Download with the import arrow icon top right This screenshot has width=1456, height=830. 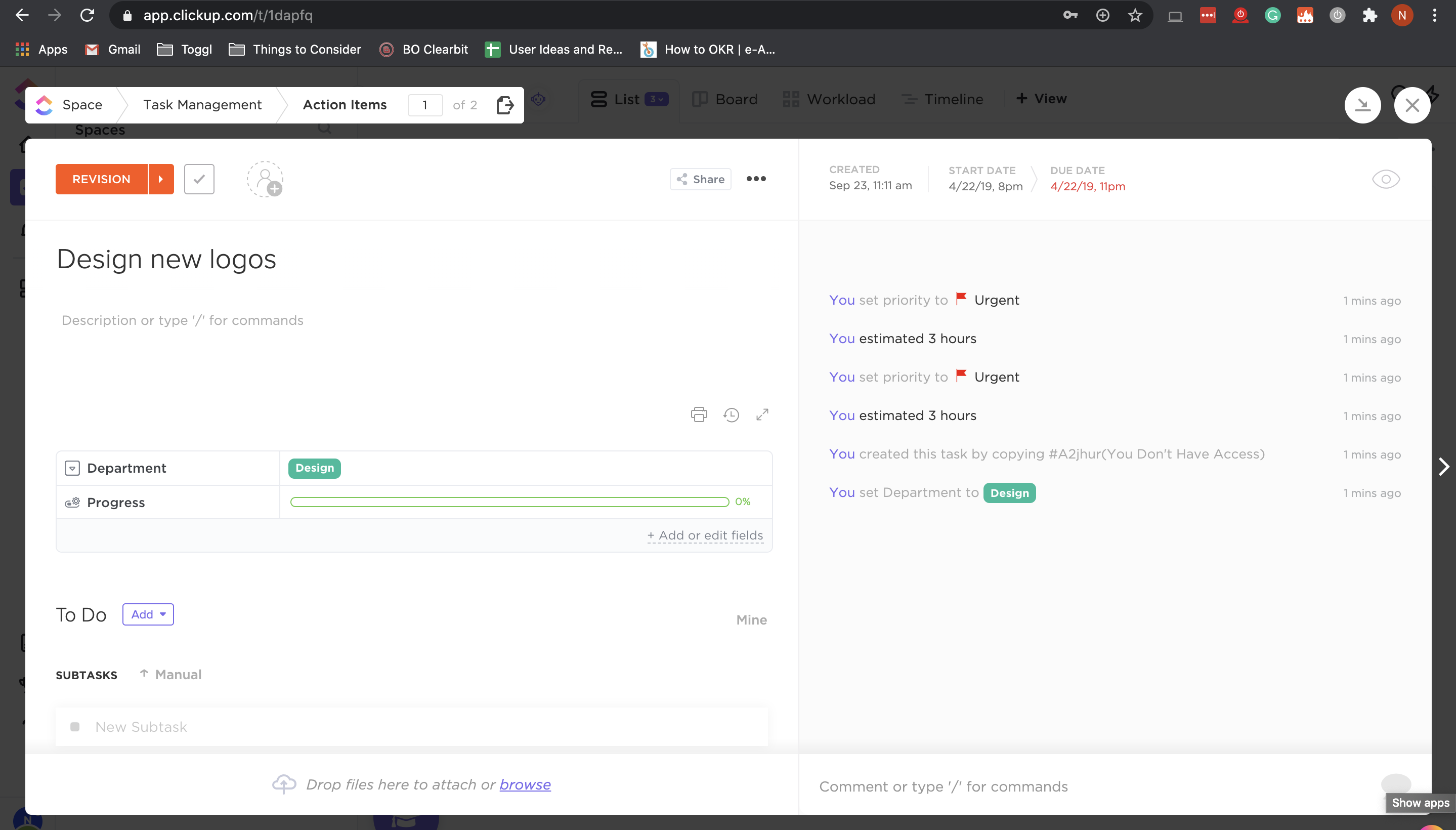coord(1362,105)
